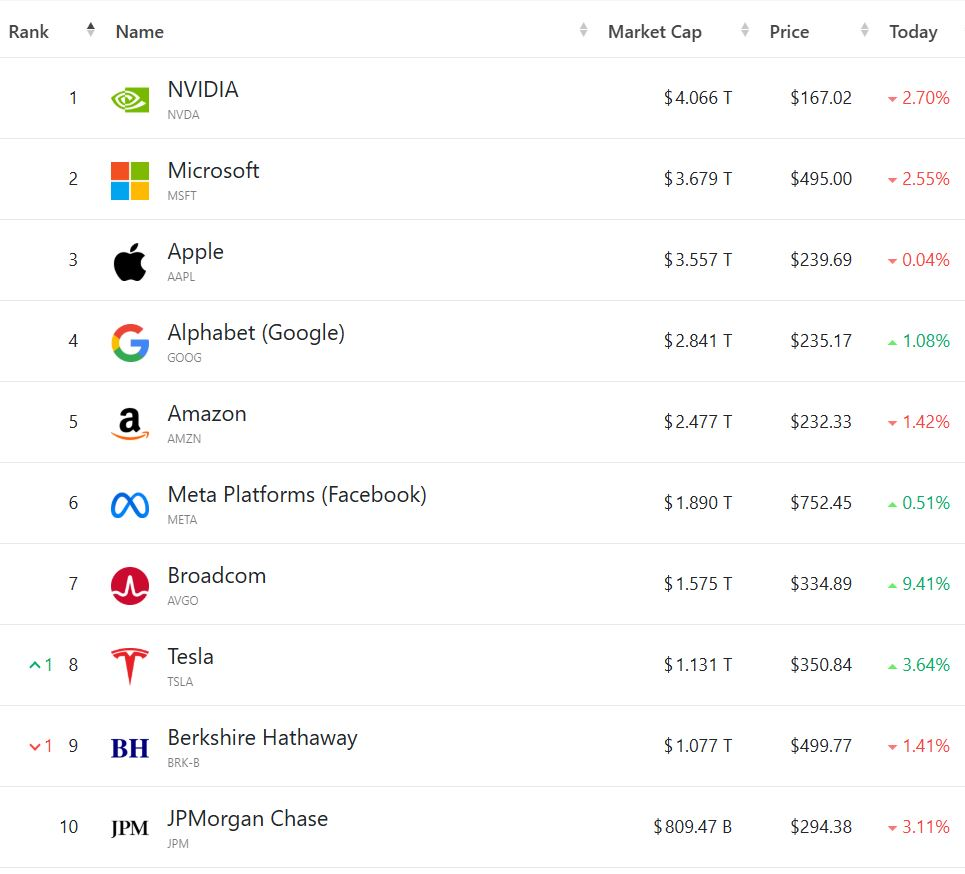Sort by Market Cap column arrows
This screenshot has width=965, height=874.
point(745,30)
